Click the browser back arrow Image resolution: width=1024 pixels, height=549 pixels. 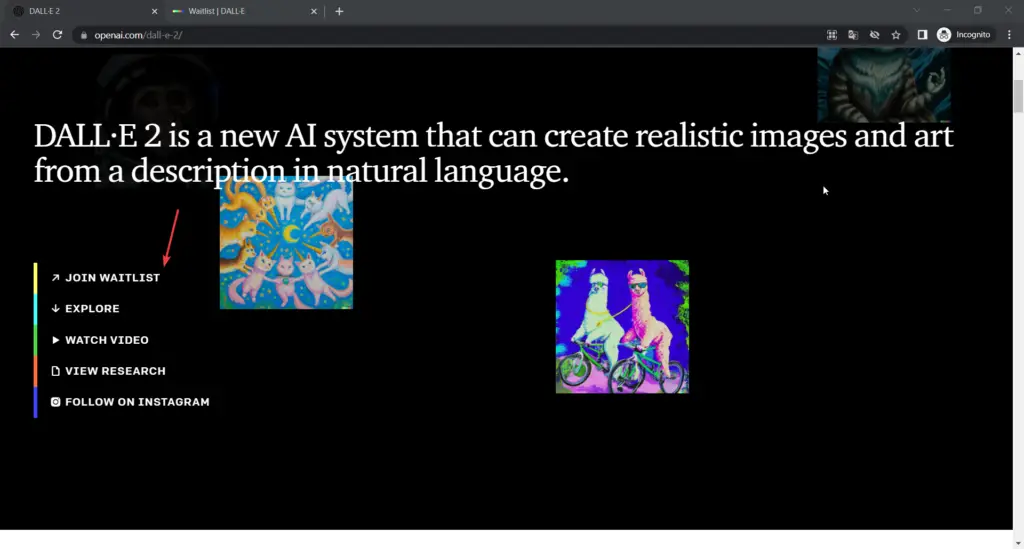click(x=14, y=35)
